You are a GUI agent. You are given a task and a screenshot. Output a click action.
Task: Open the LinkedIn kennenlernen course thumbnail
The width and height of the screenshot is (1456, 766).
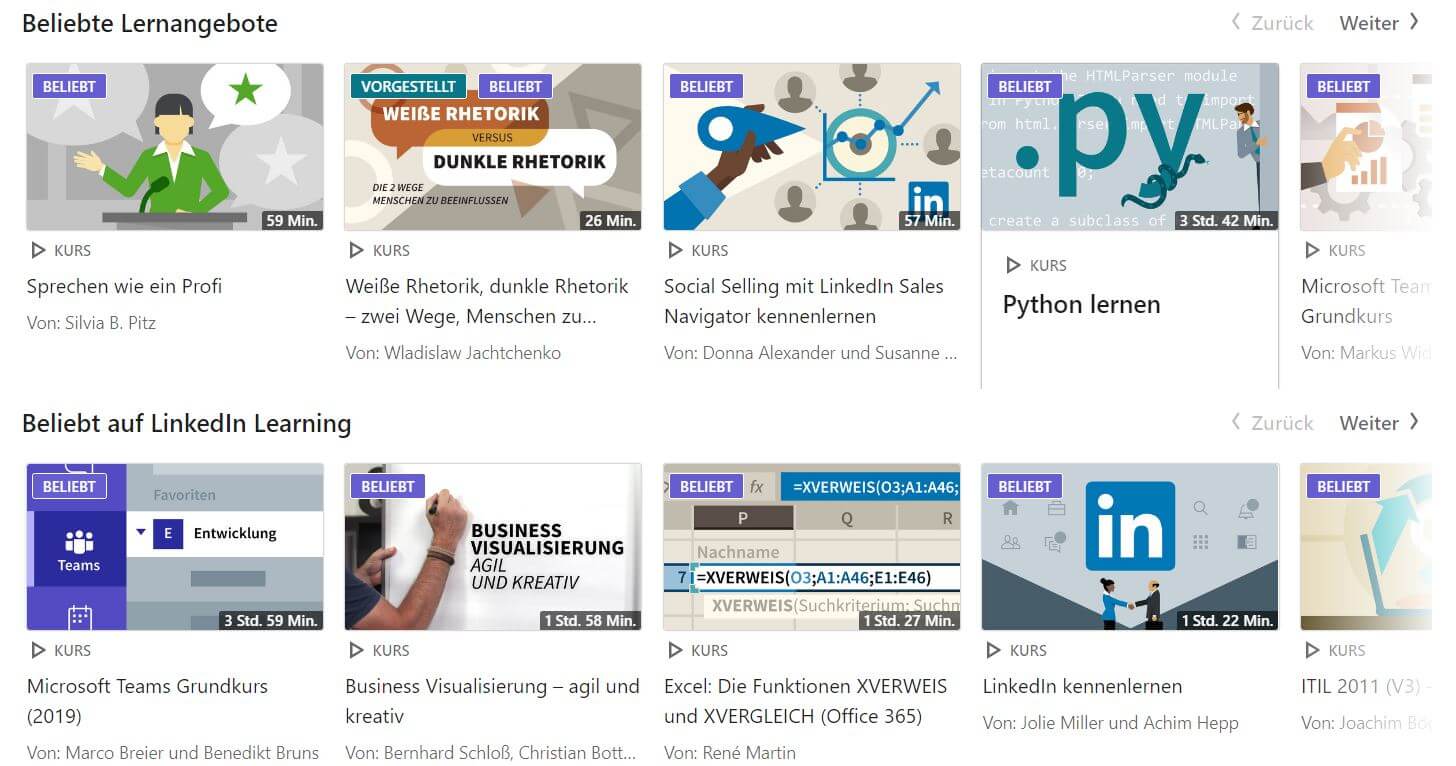[1130, 547]
